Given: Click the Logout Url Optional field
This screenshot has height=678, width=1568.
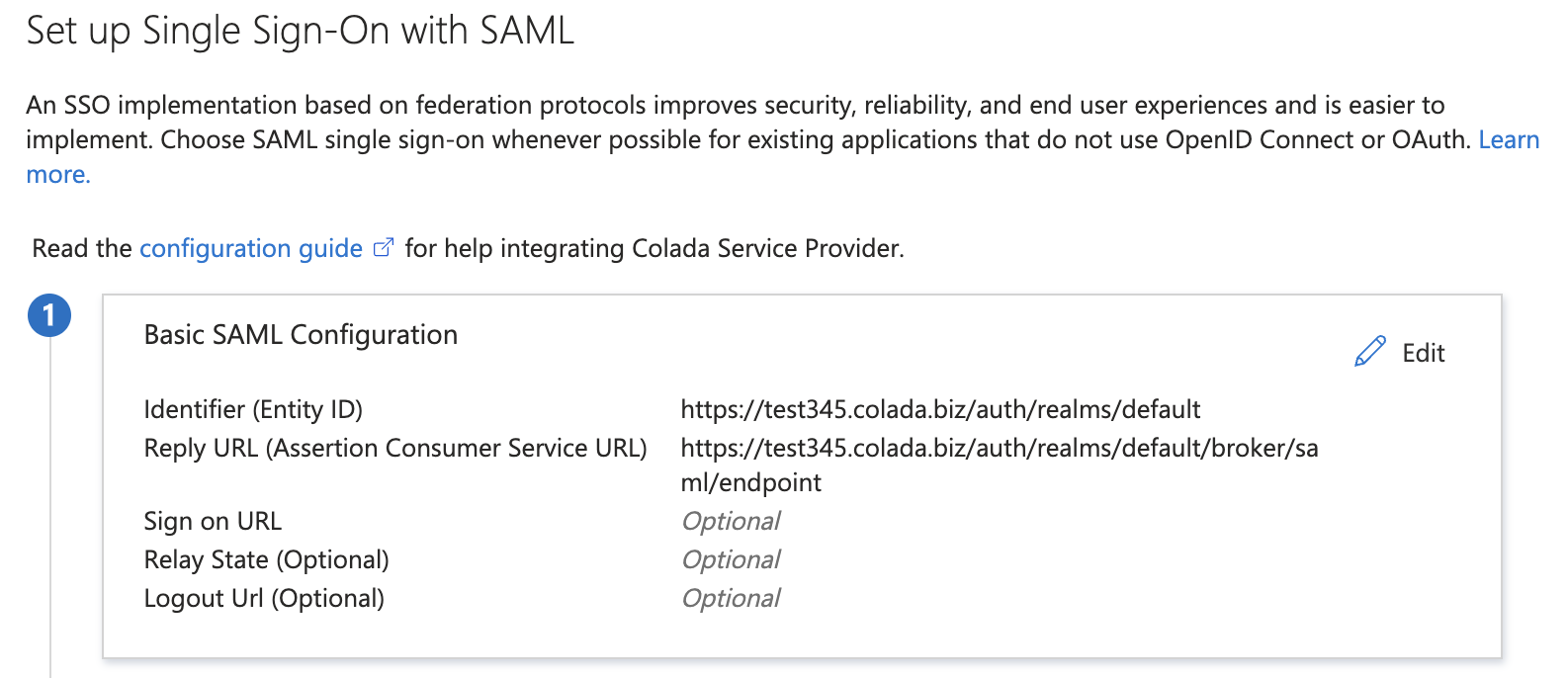Looking at the screenshot, I should click(731, 597).
